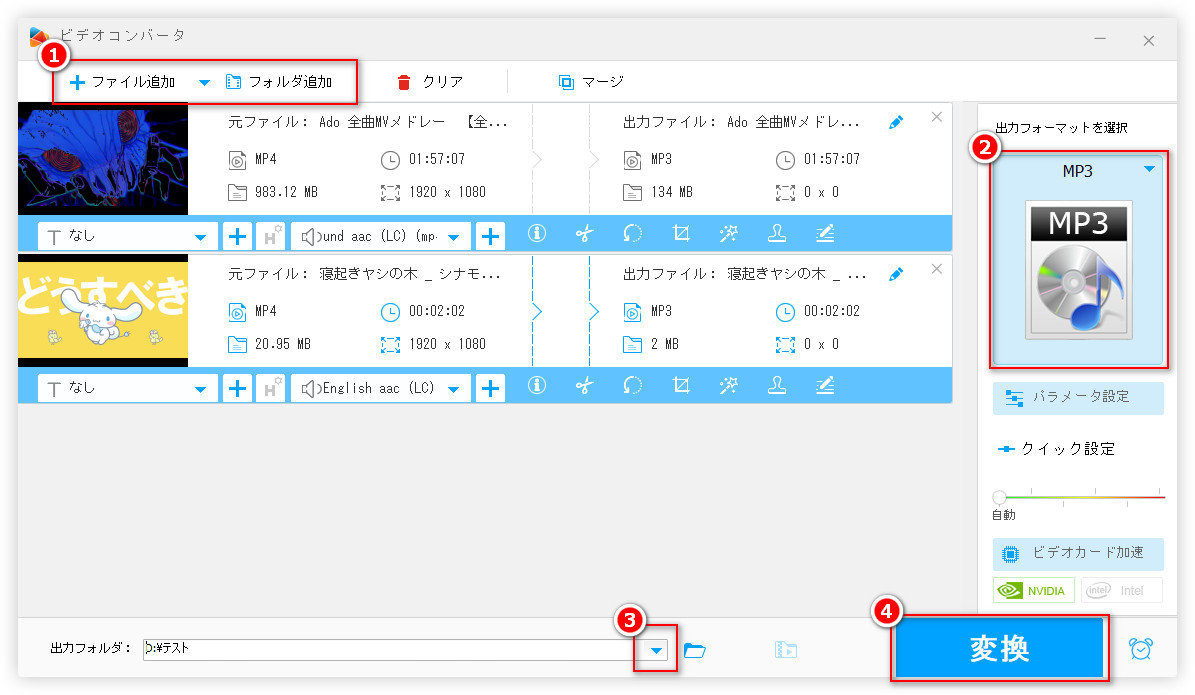The image size is (1195, 695).
Task: Apply effects with the magic wand icon
Action: pos(729,234)
